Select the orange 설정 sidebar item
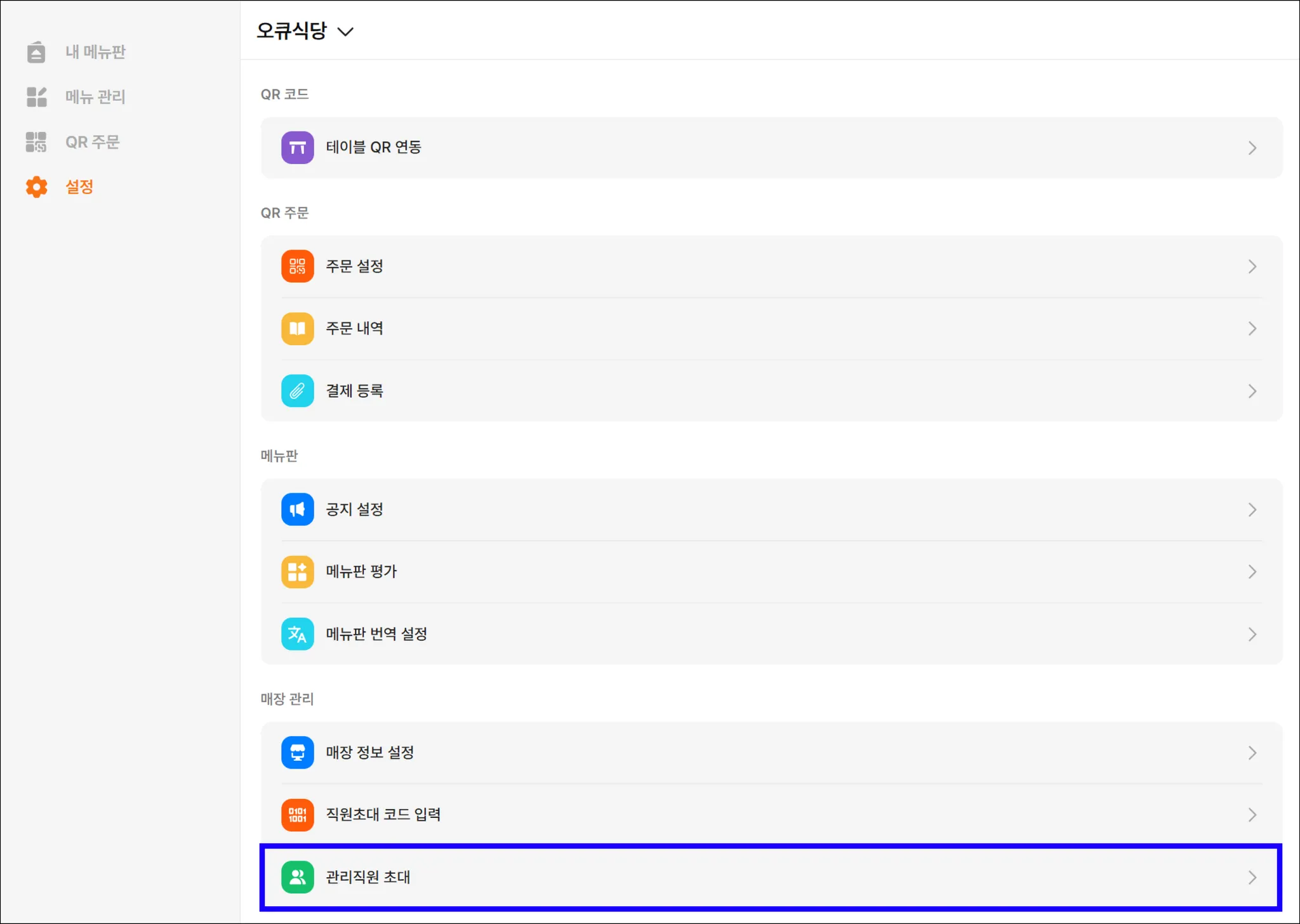The width and height of the screenshot is (1300, 924). coord(79,187)
